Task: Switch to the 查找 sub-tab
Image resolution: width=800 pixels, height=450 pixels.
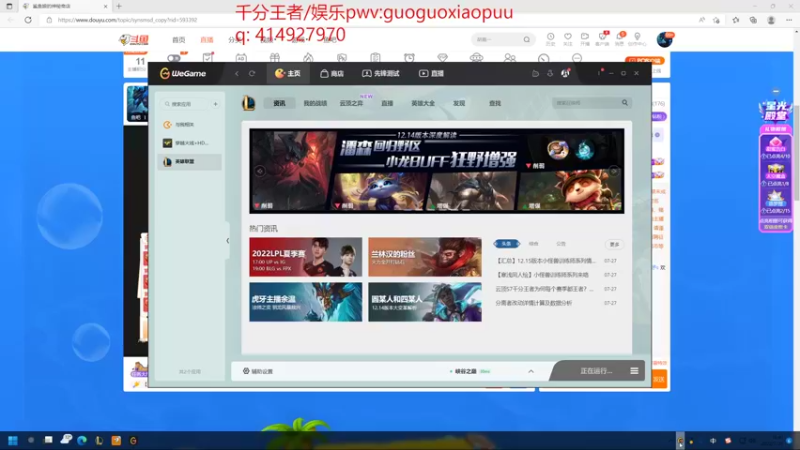Action: point(495,103)
